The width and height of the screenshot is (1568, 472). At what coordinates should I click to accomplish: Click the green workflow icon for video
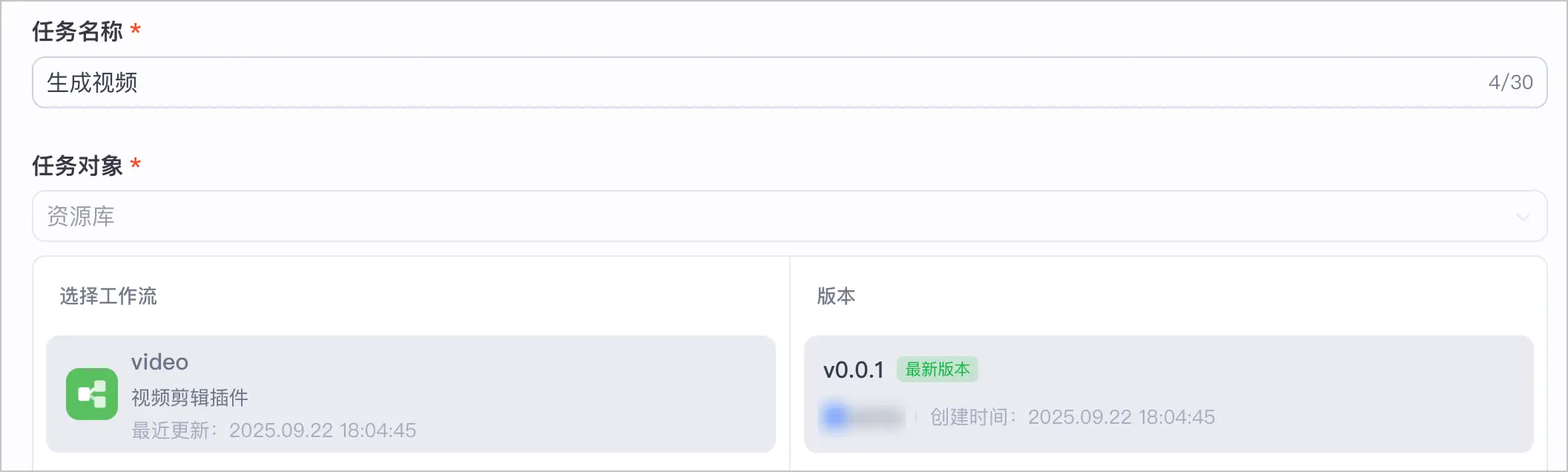(x=92, y=394)
